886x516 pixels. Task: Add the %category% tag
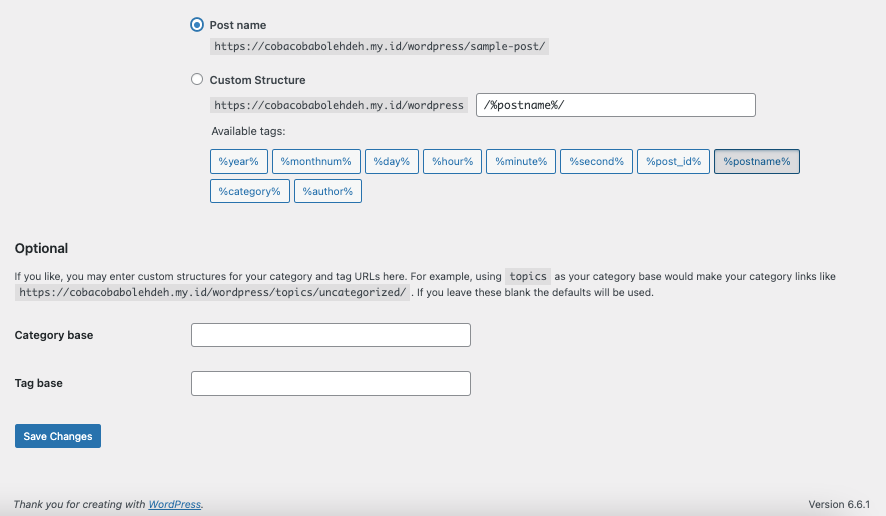[250, 191]
